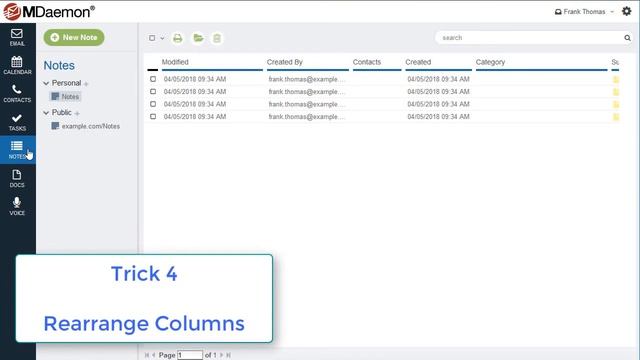Sort by the Modified column header
Image resolution: width=640 pixels, height=360 pixels.
click(x=175, y=62)
